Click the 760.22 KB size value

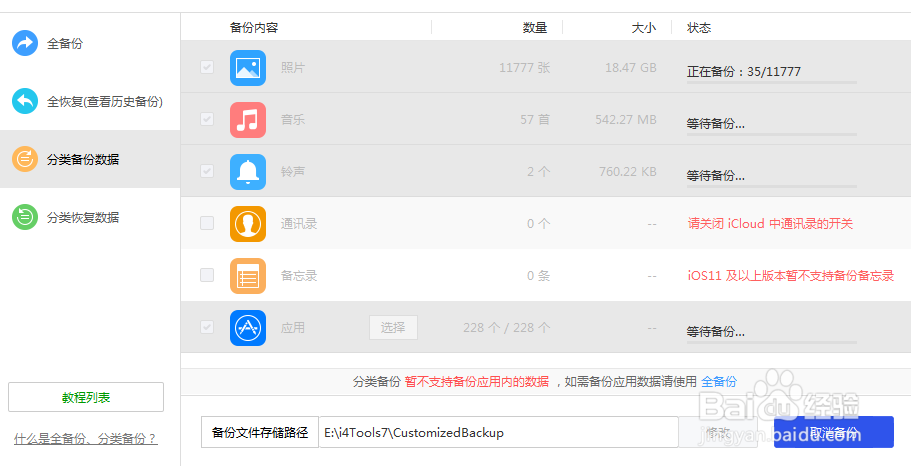(628, 172)
